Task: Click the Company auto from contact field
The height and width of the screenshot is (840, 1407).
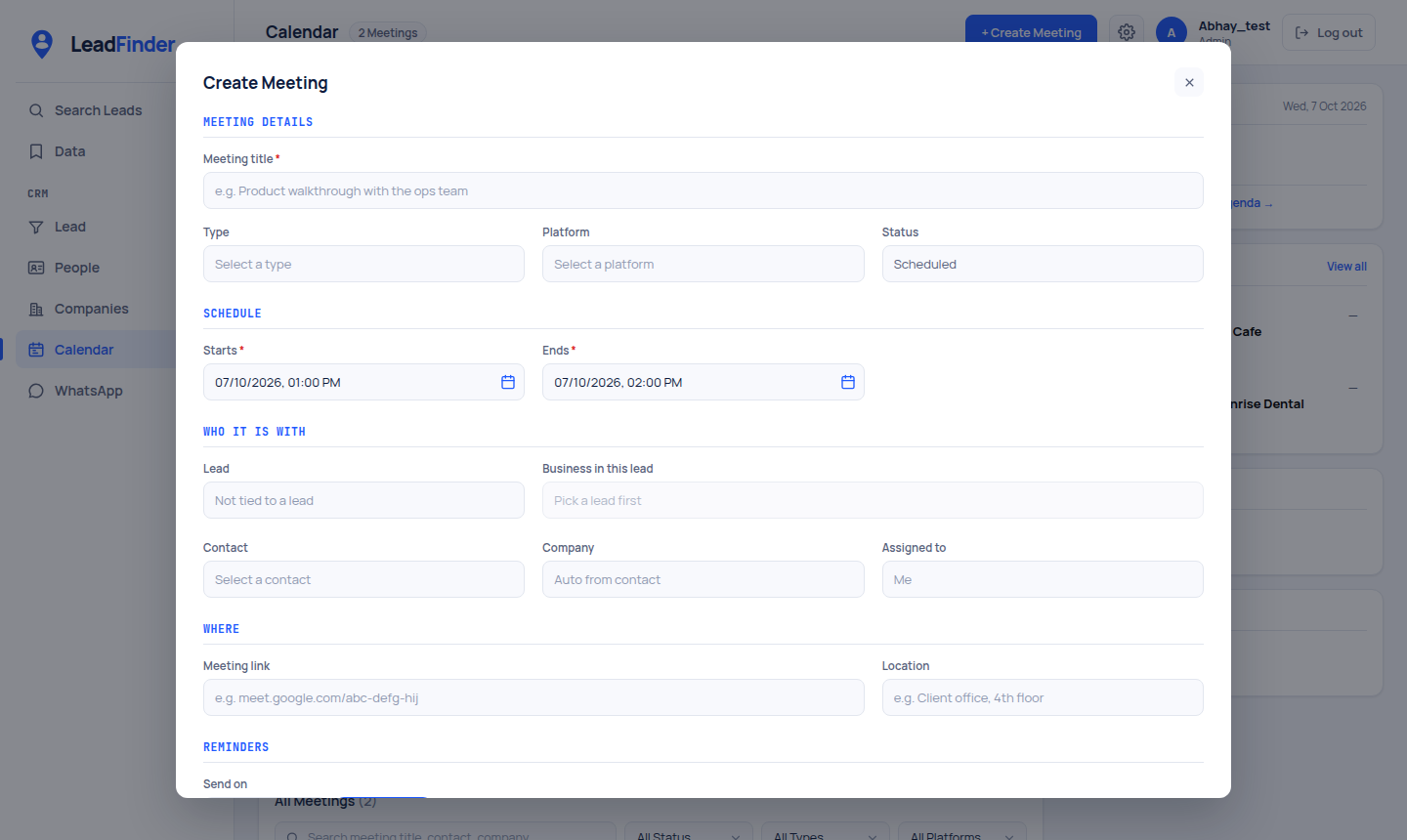Action: click(703, 579)
